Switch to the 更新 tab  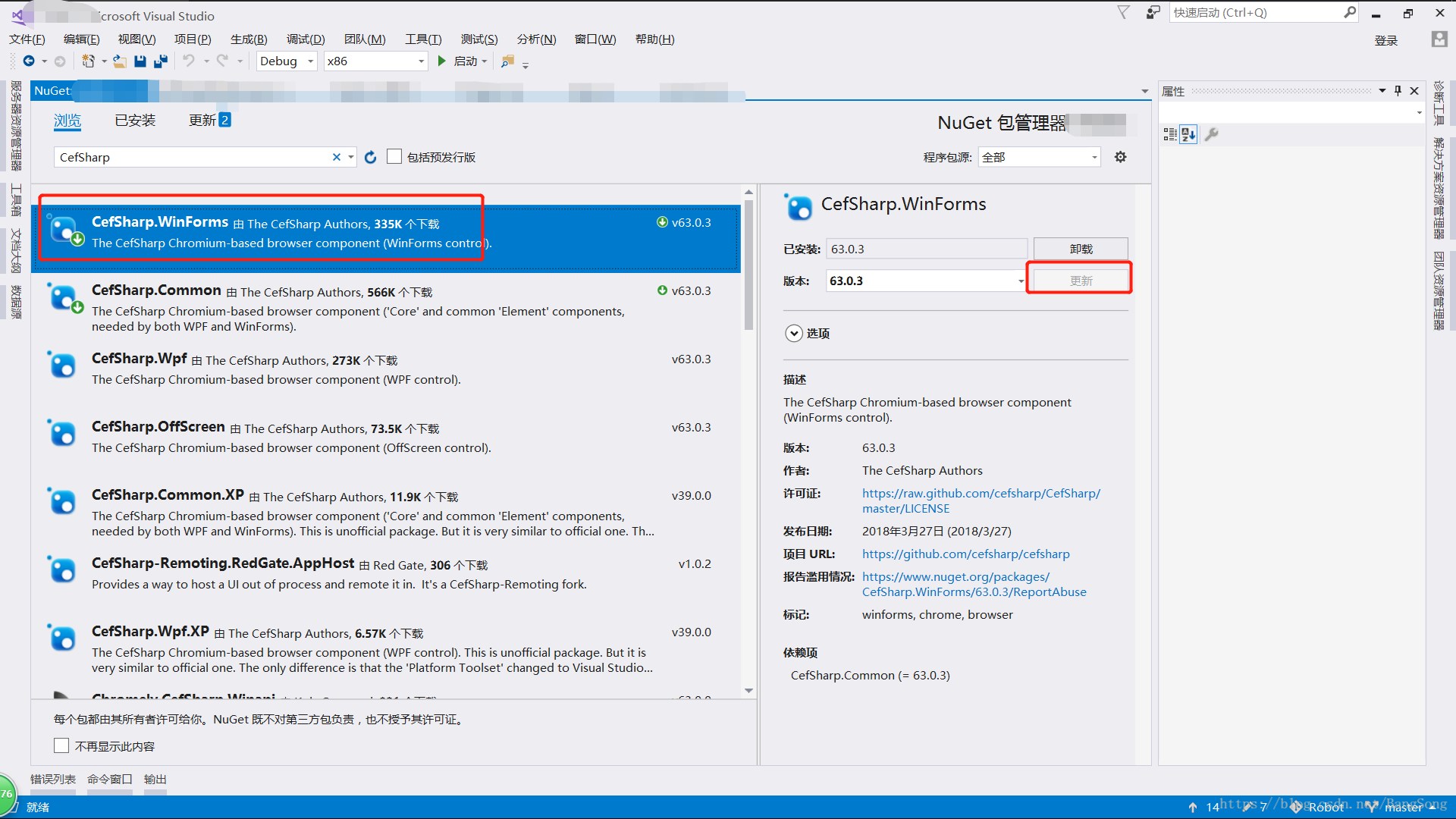tap(209, 121)
